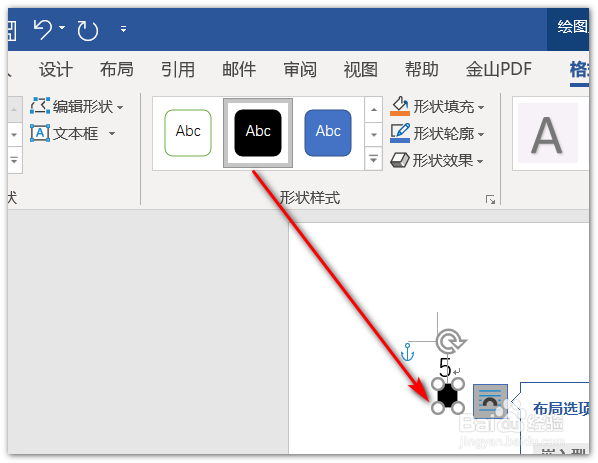Image resolution: width=598 pixels, height=463 pixels.
Task: Switch to 金山PDF tab
Action: point(499,69)
